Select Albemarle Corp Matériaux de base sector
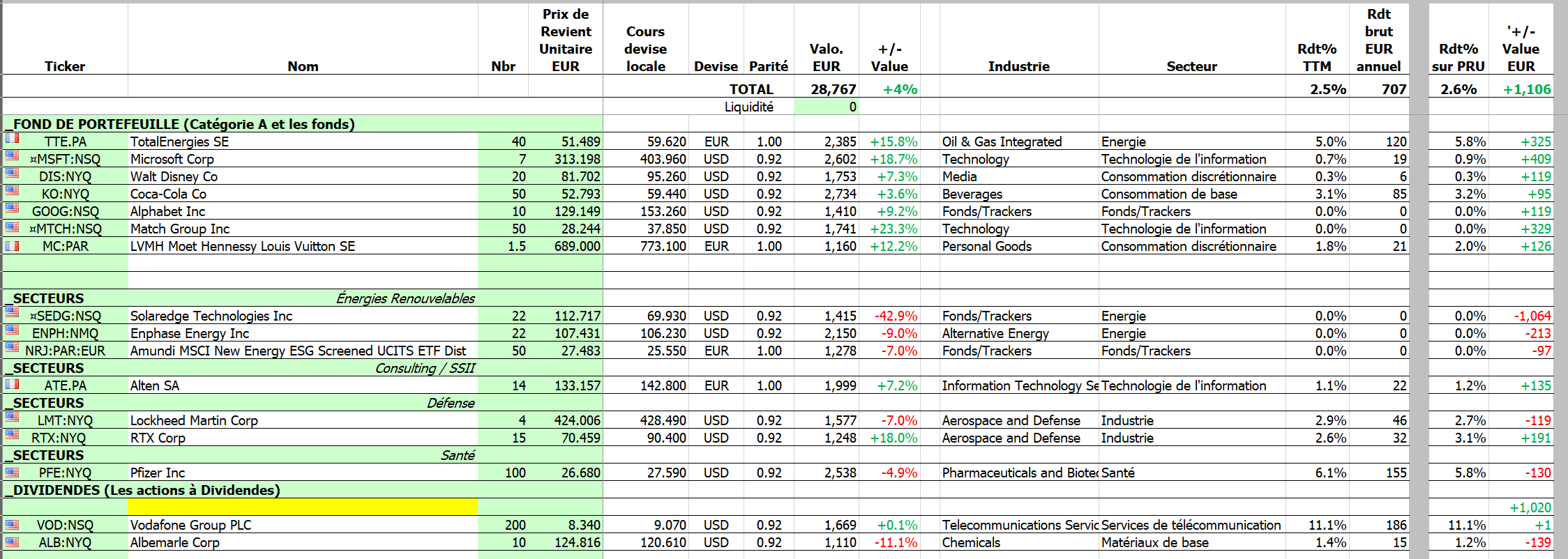The height and width of the screenshot is (559, 1568). click(x=1154, y=542)
